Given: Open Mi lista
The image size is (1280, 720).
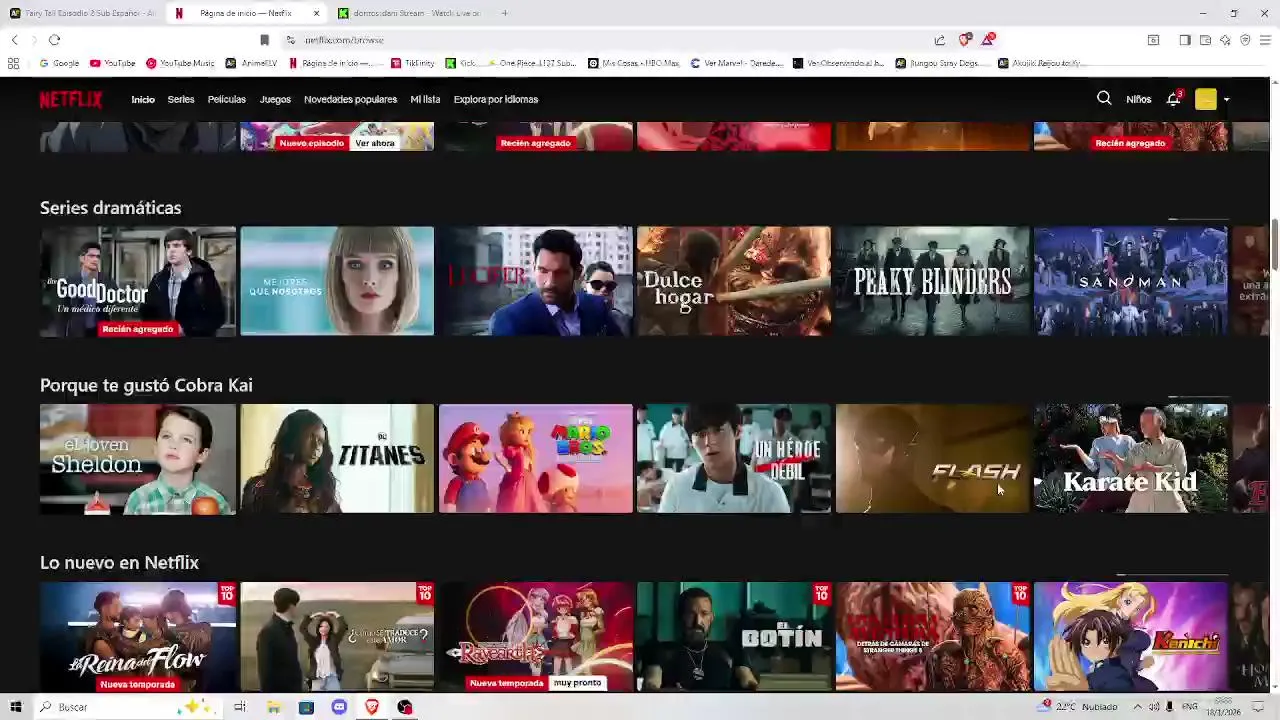Looking at the screenshot, I should click(425, 99).
